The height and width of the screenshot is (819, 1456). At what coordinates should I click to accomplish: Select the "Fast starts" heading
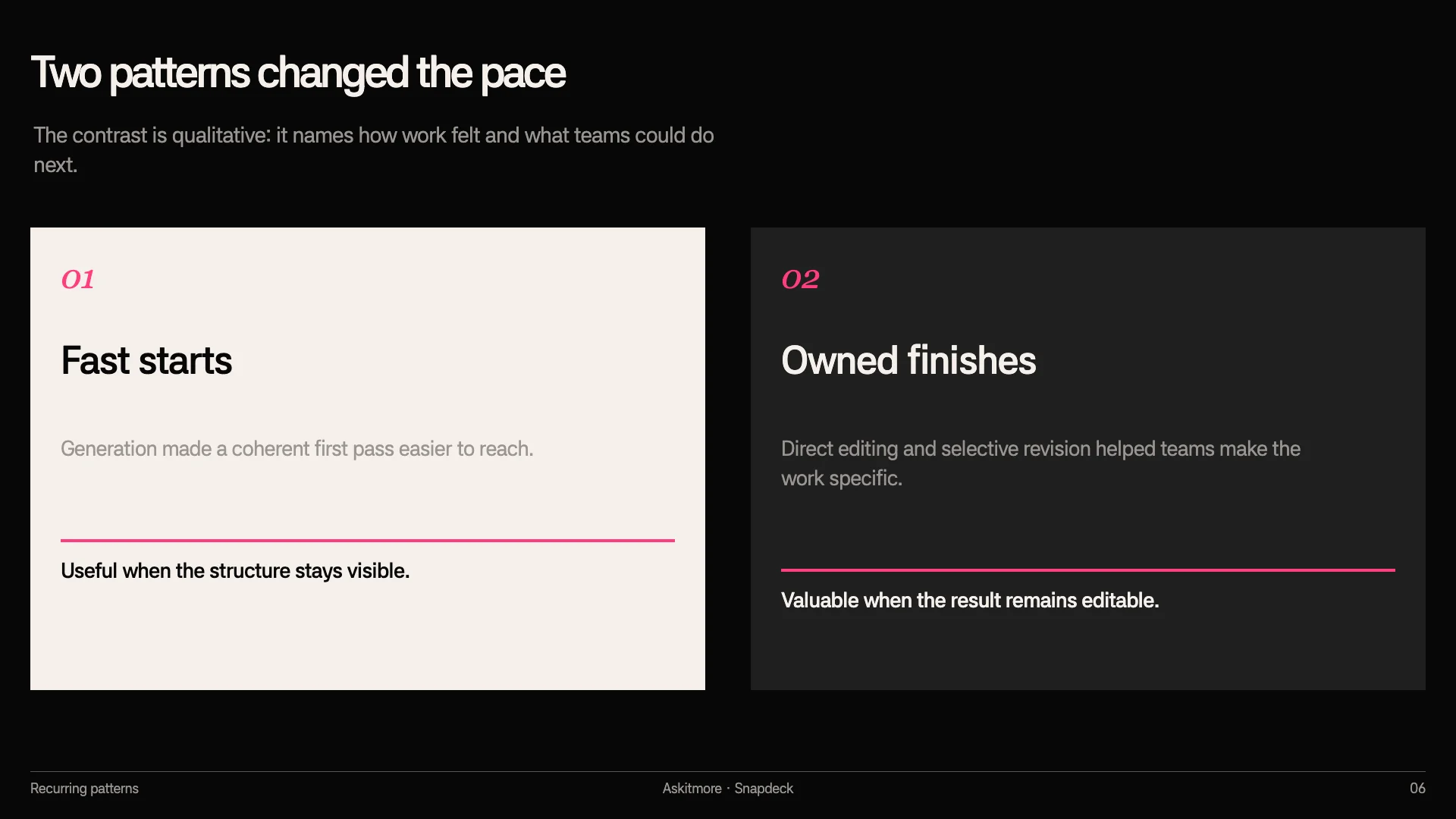[146, 360]
